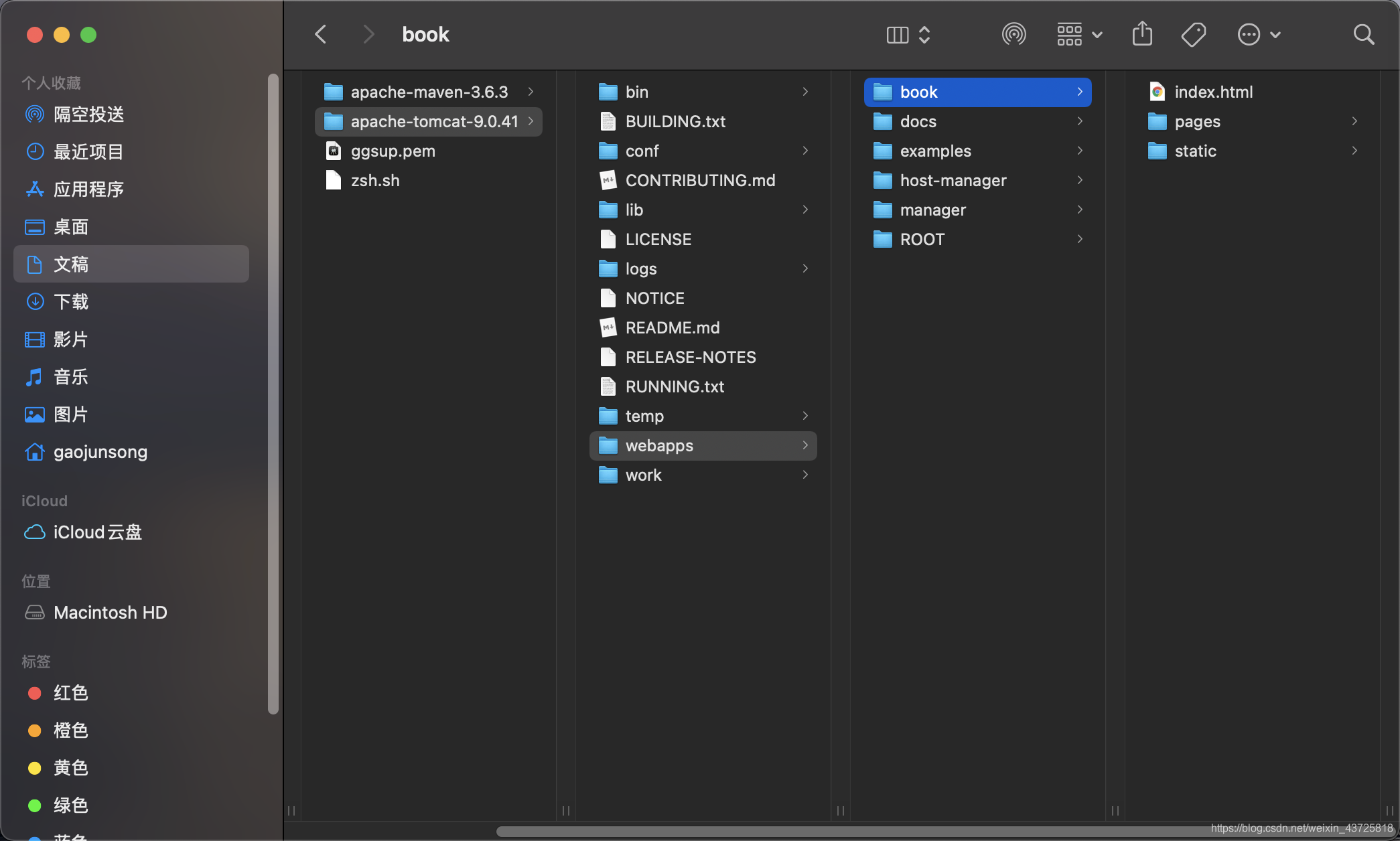The image size is (1400, 841).
Task: Select 文稿 in the sidebar
Action: (131, 264)
